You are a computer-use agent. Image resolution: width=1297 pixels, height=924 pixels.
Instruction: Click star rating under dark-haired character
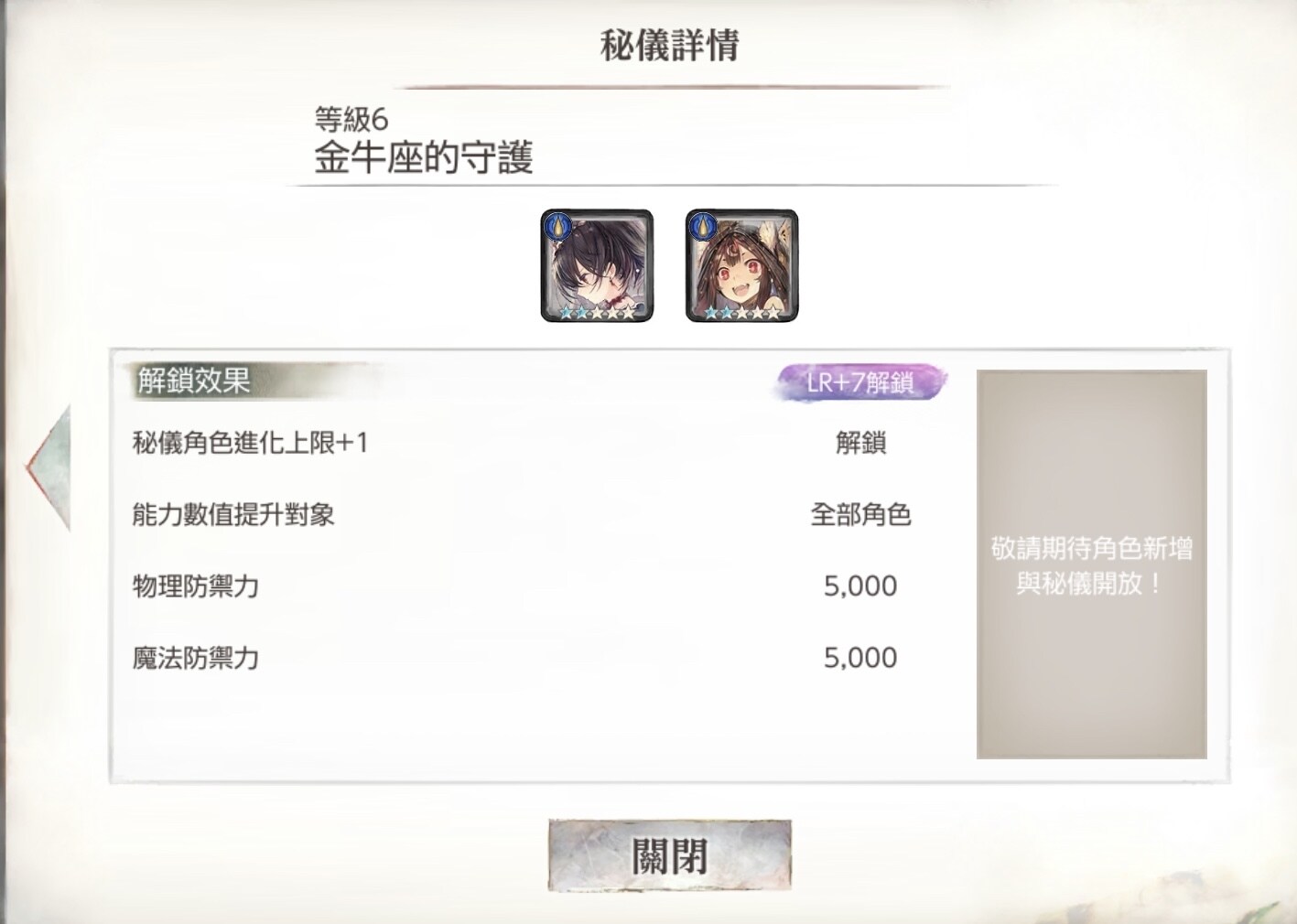click(597, 312)
